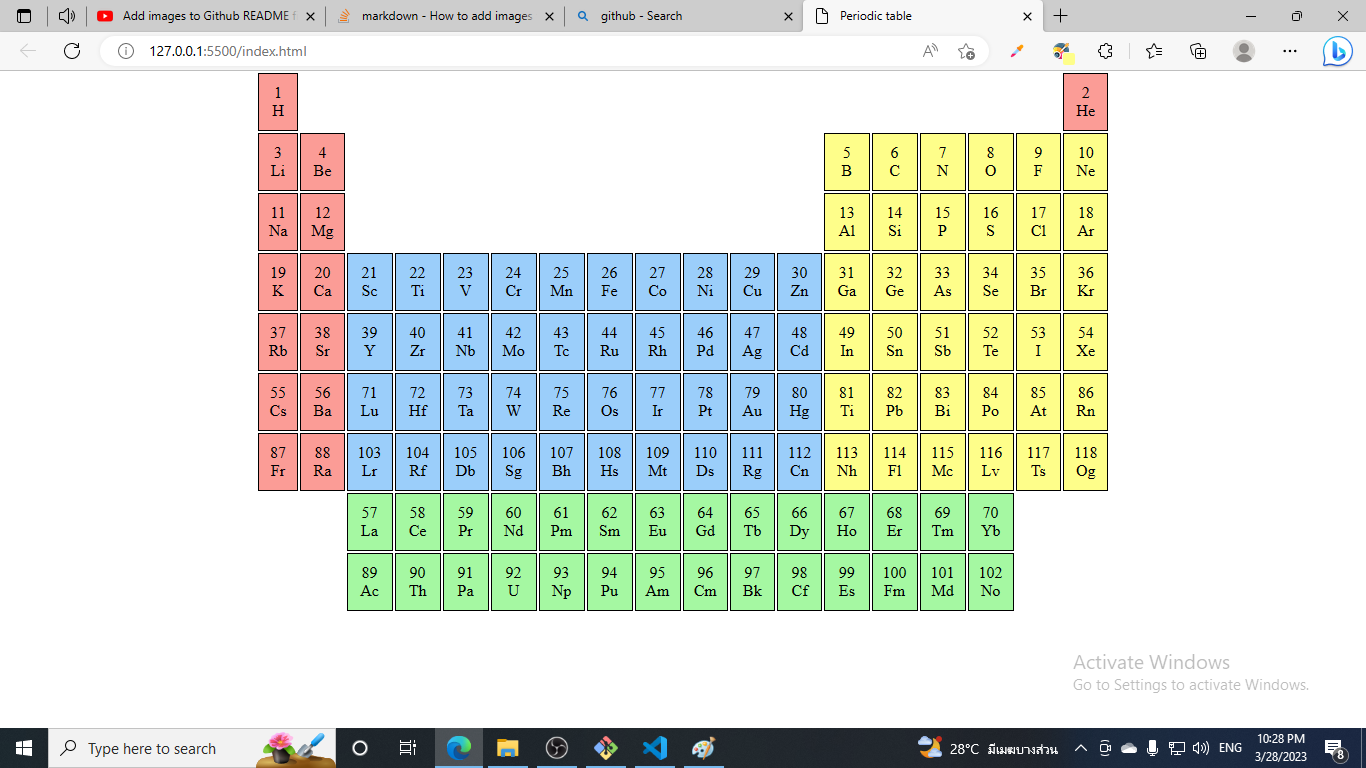
Task: Open a new browser tab
Action: coord(1061,16)
